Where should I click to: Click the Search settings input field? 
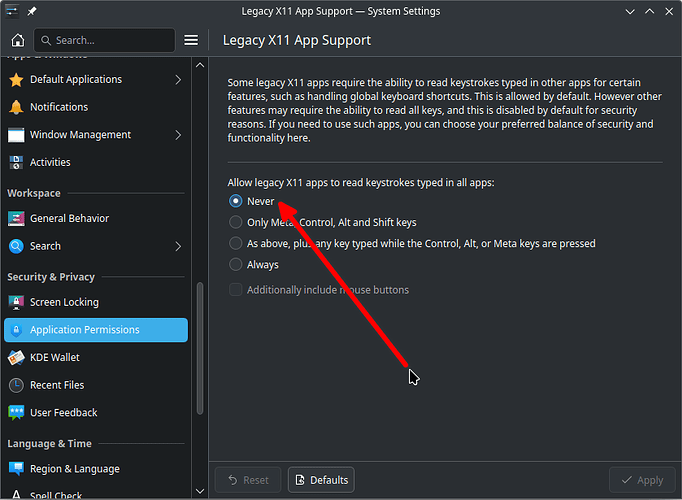click(x=104, y=40)
